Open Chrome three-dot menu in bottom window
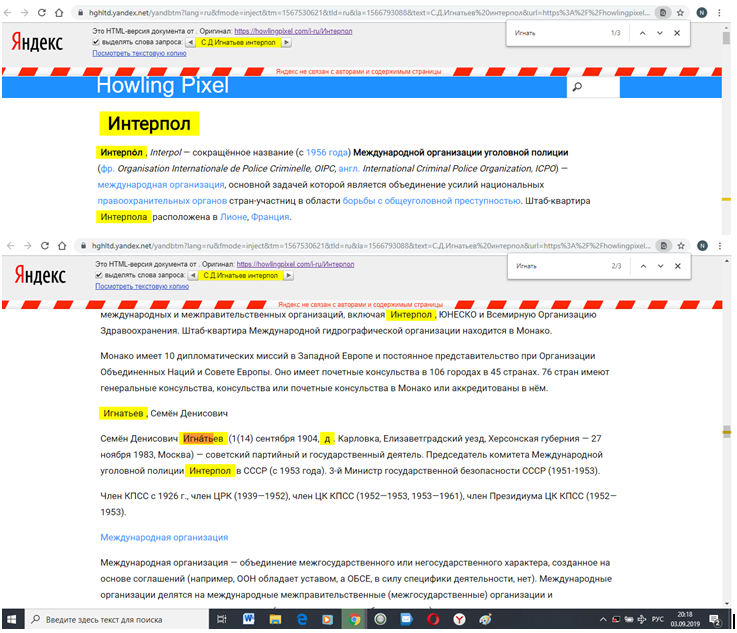The image size is (737, 633). pyautogui.click(x=720, y=245)
